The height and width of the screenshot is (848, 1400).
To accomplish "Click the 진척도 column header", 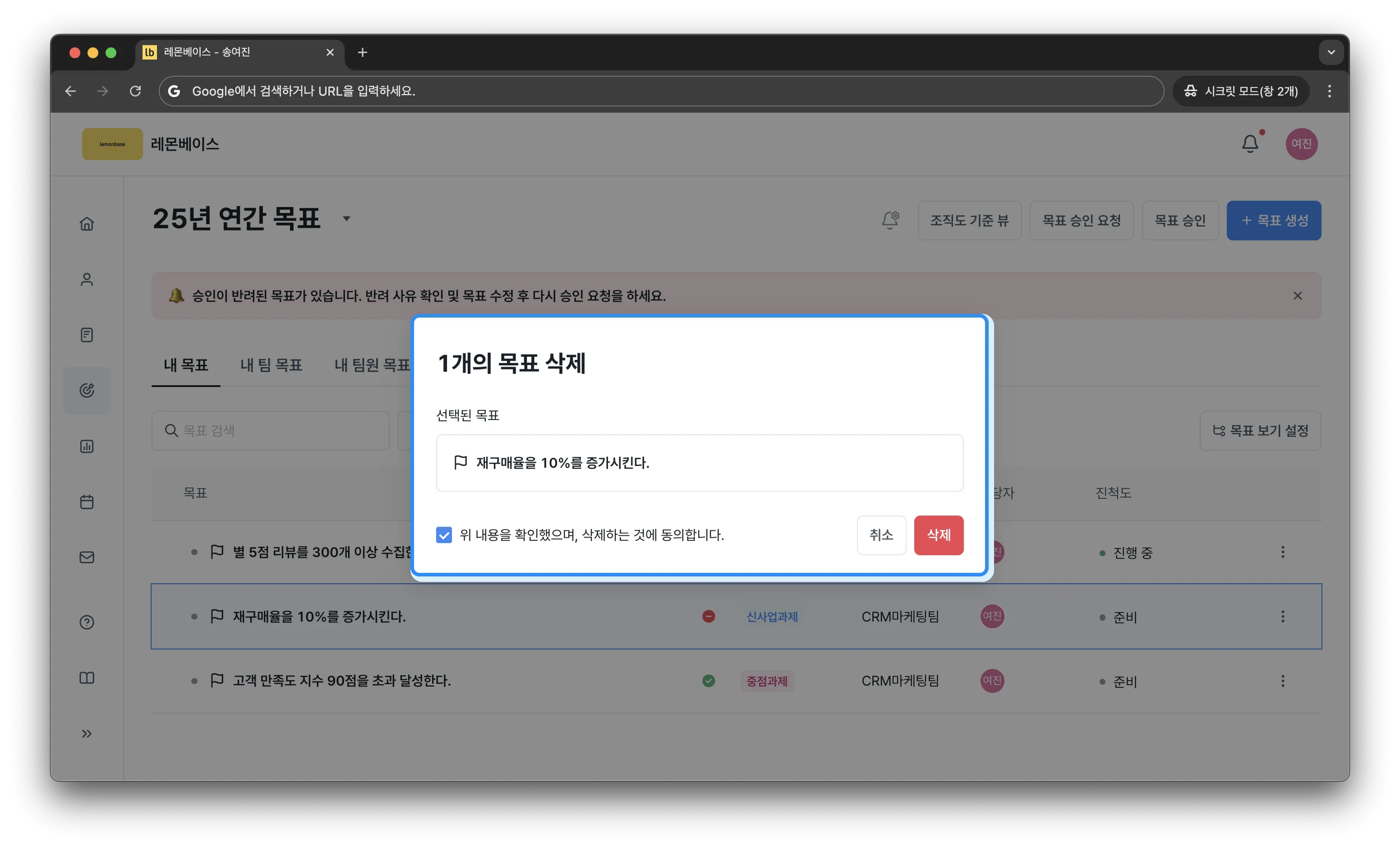I will click(x=1113, y=493).
